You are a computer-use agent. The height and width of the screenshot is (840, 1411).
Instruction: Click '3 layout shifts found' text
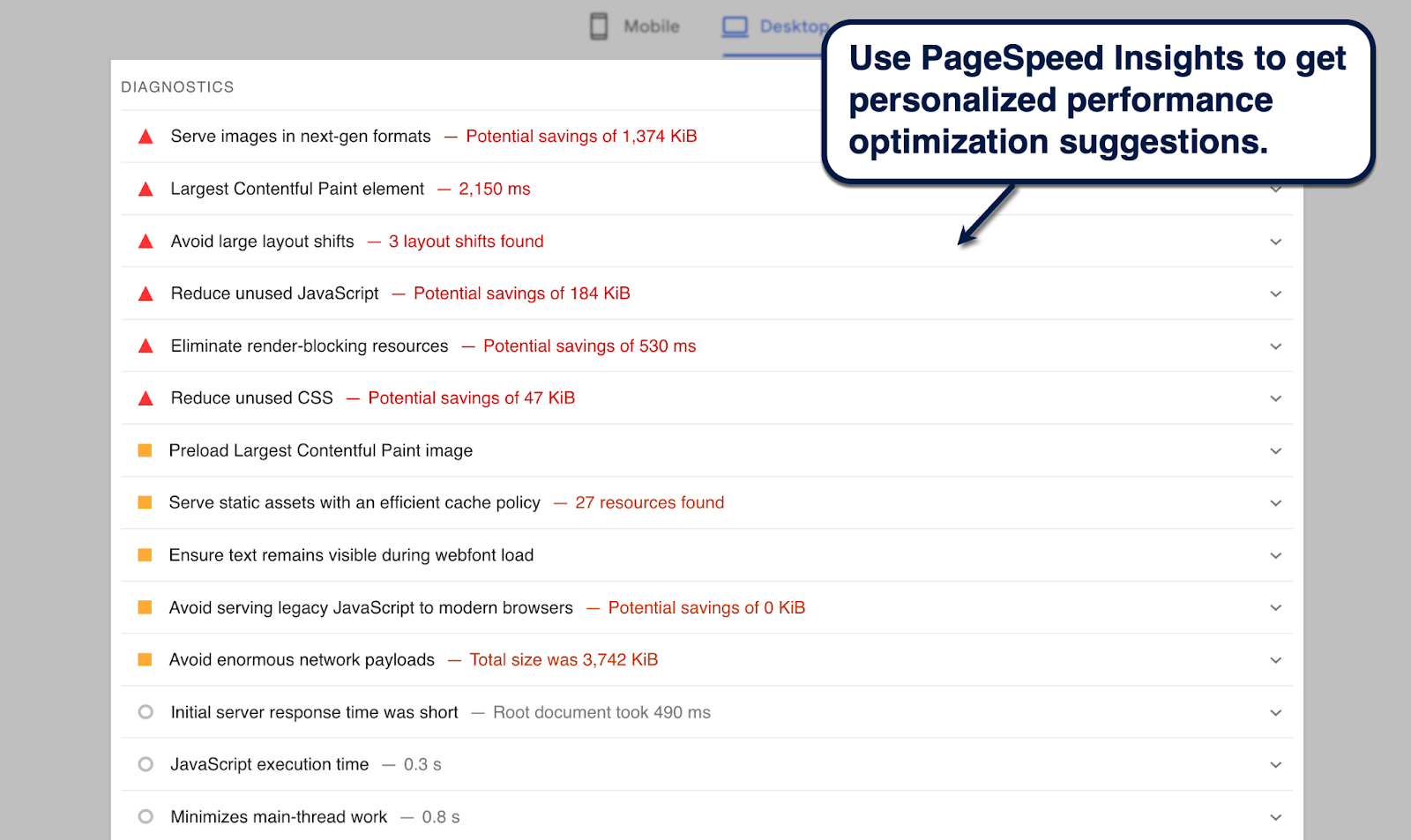[467, 242]
